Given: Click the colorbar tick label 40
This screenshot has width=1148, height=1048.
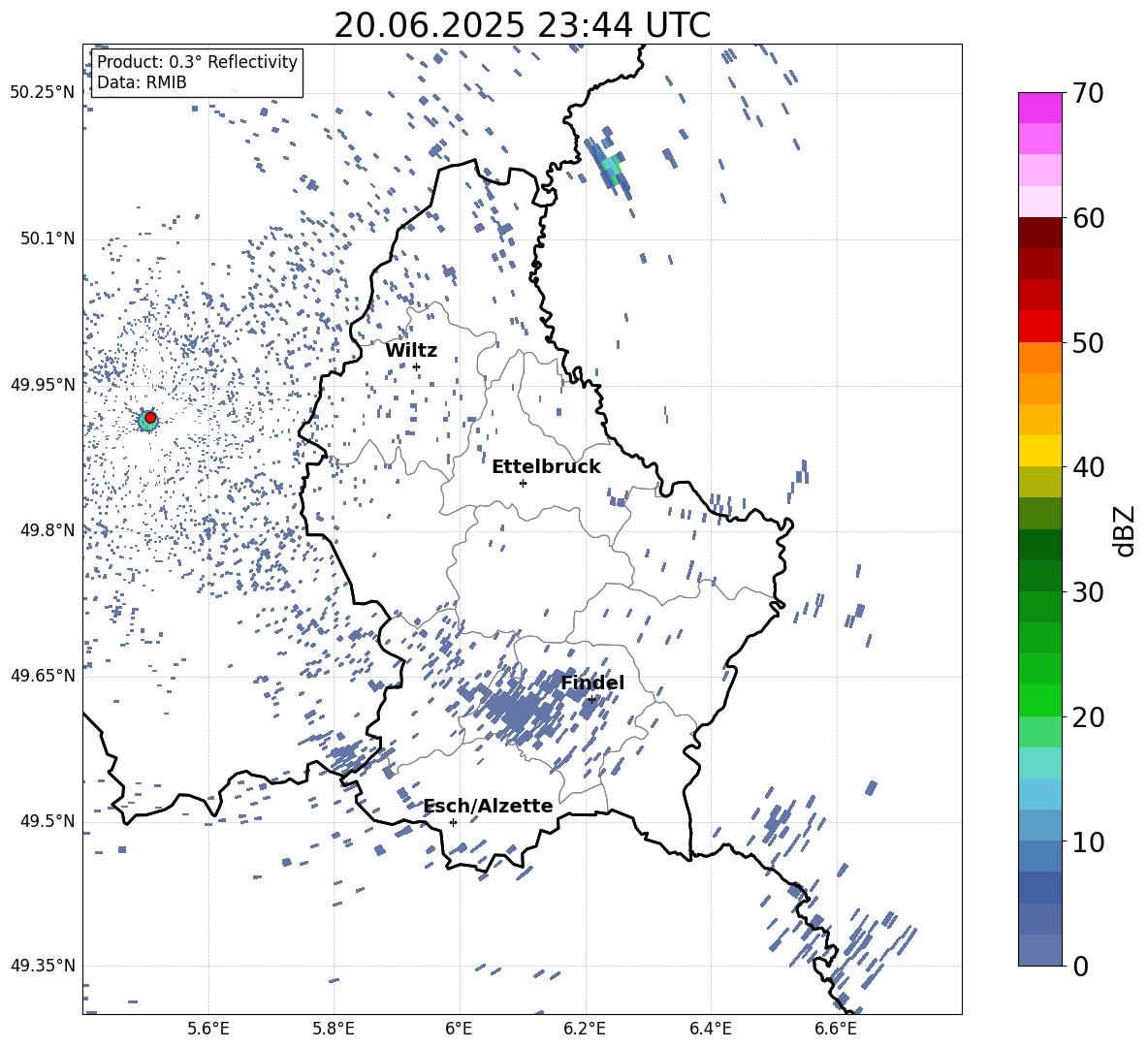Looking at the screenshot, I should [x=1088, y=467].
